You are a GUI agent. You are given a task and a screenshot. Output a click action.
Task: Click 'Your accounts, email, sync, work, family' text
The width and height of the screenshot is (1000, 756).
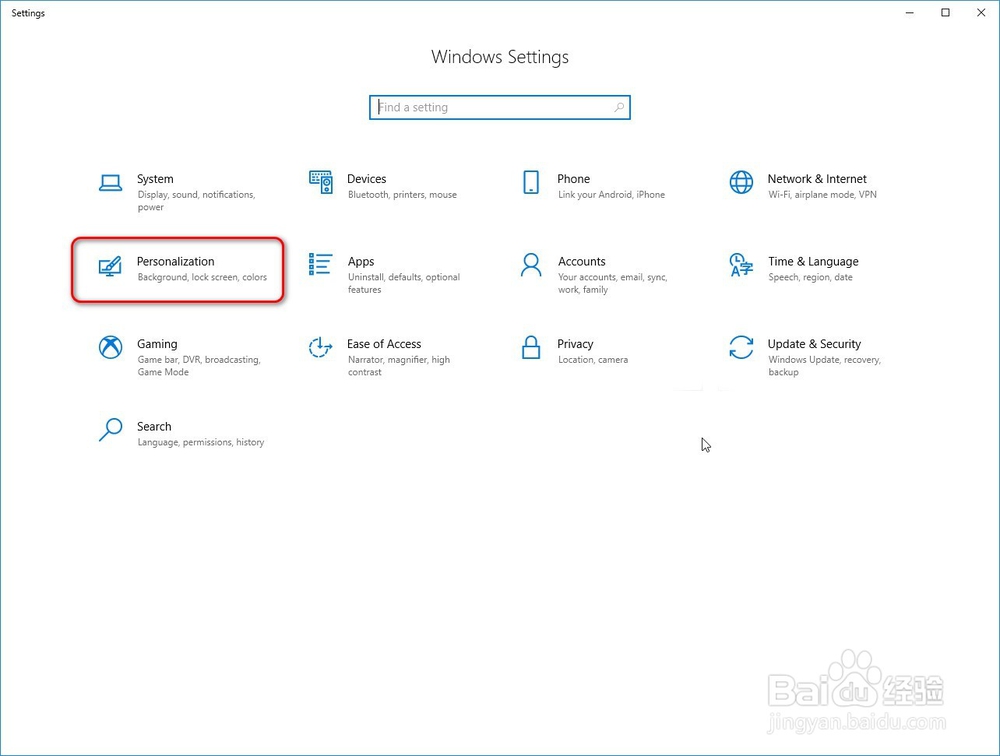click(612, 283)
